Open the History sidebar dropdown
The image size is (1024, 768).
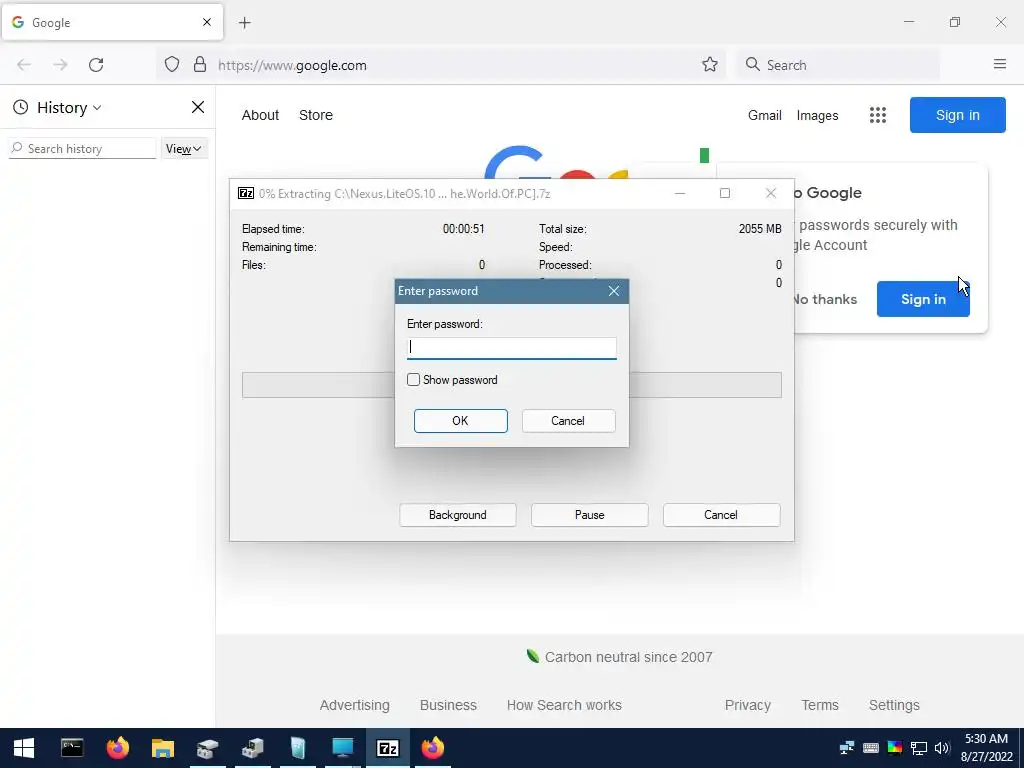coord(68,107)
